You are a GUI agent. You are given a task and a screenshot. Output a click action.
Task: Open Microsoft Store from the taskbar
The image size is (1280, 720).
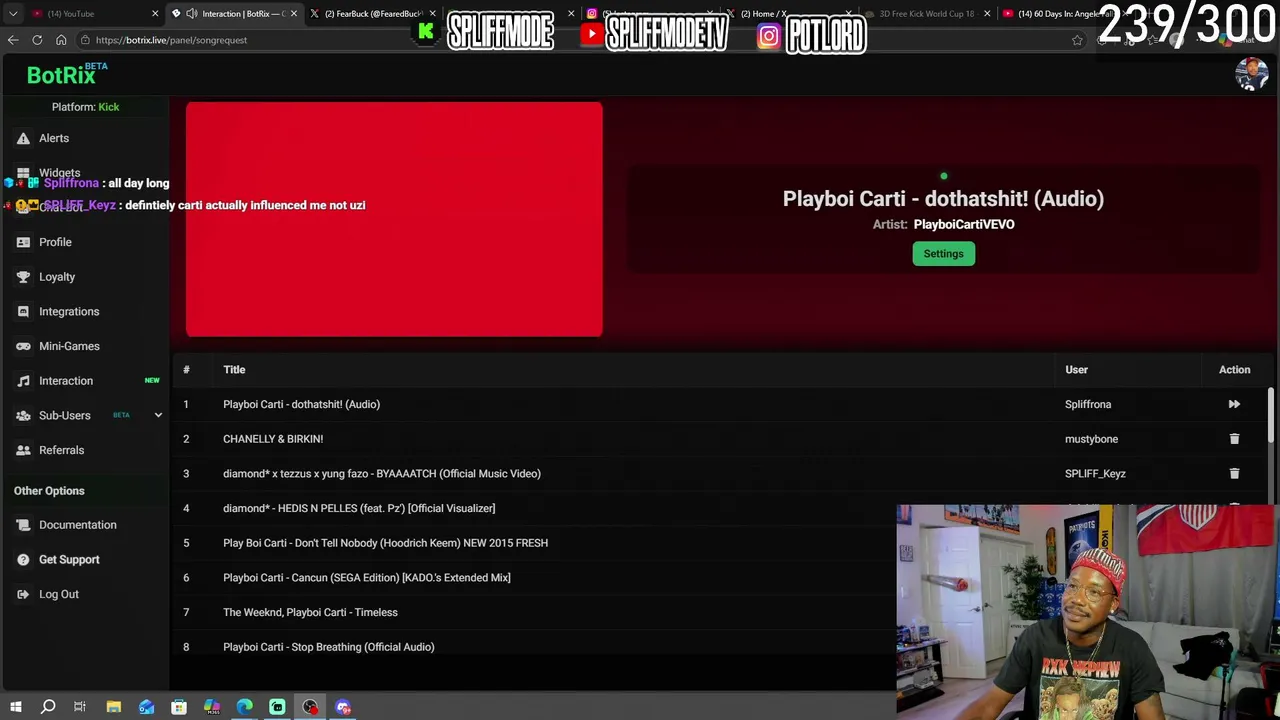(179, 707)
